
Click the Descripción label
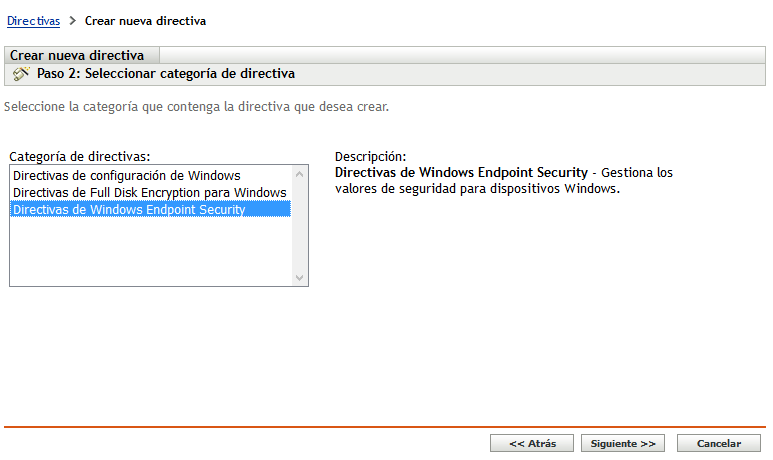pos(370,157)
